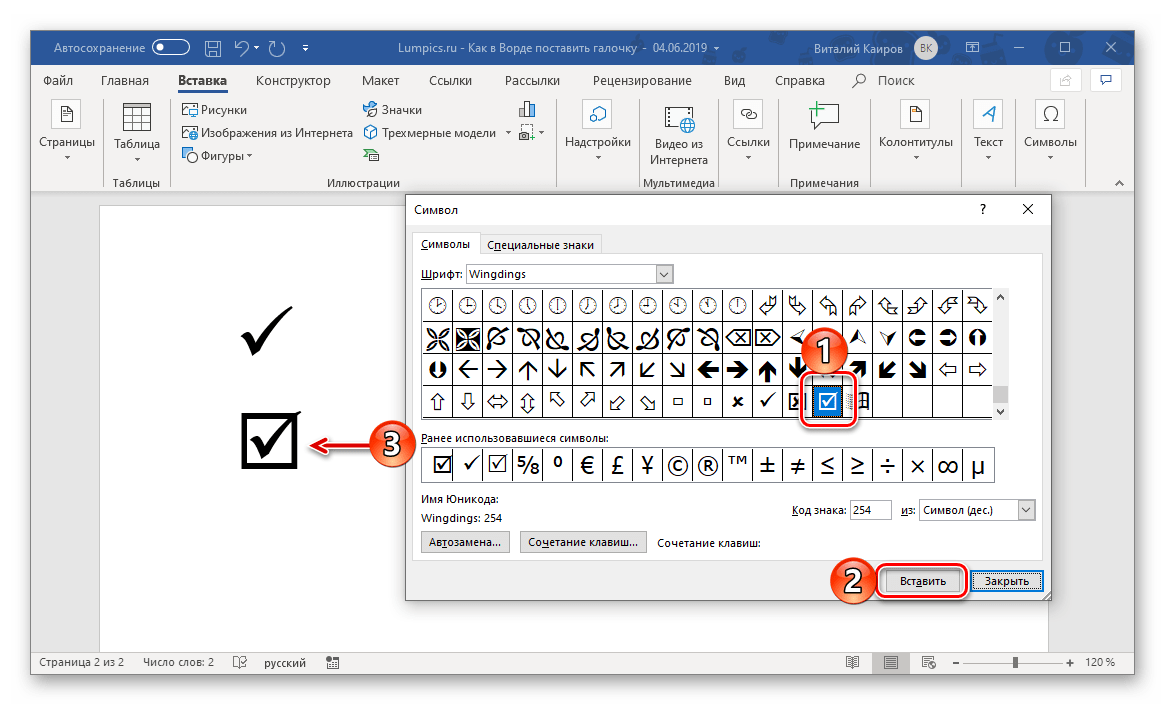Select the up-down outlined arrow symbol in grid
Viewport: 1165px width, 705px height.
coord(528,401)
